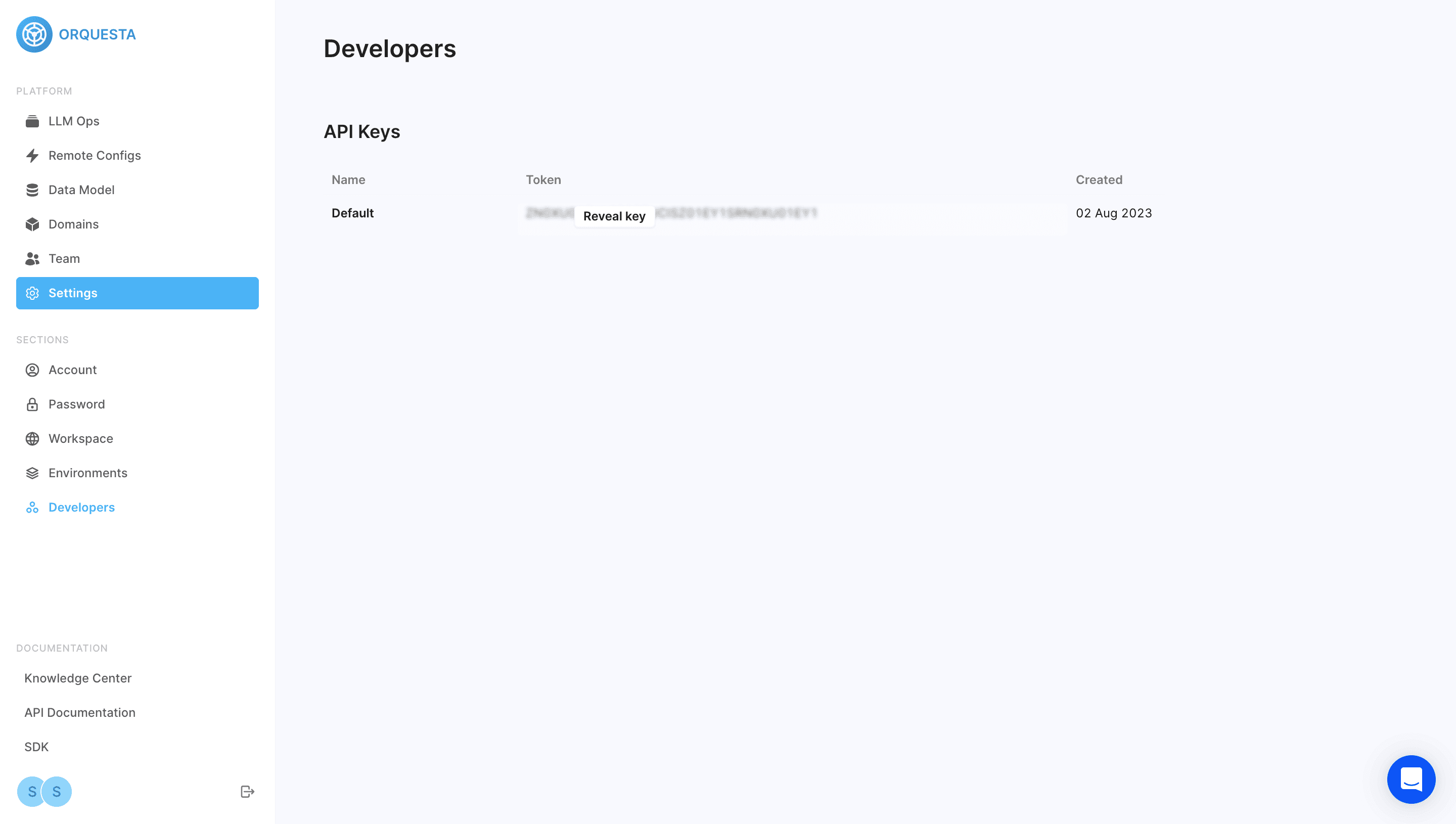Click the Password lock icon
Screen dimensions: 1456x824
coord(32,404)
